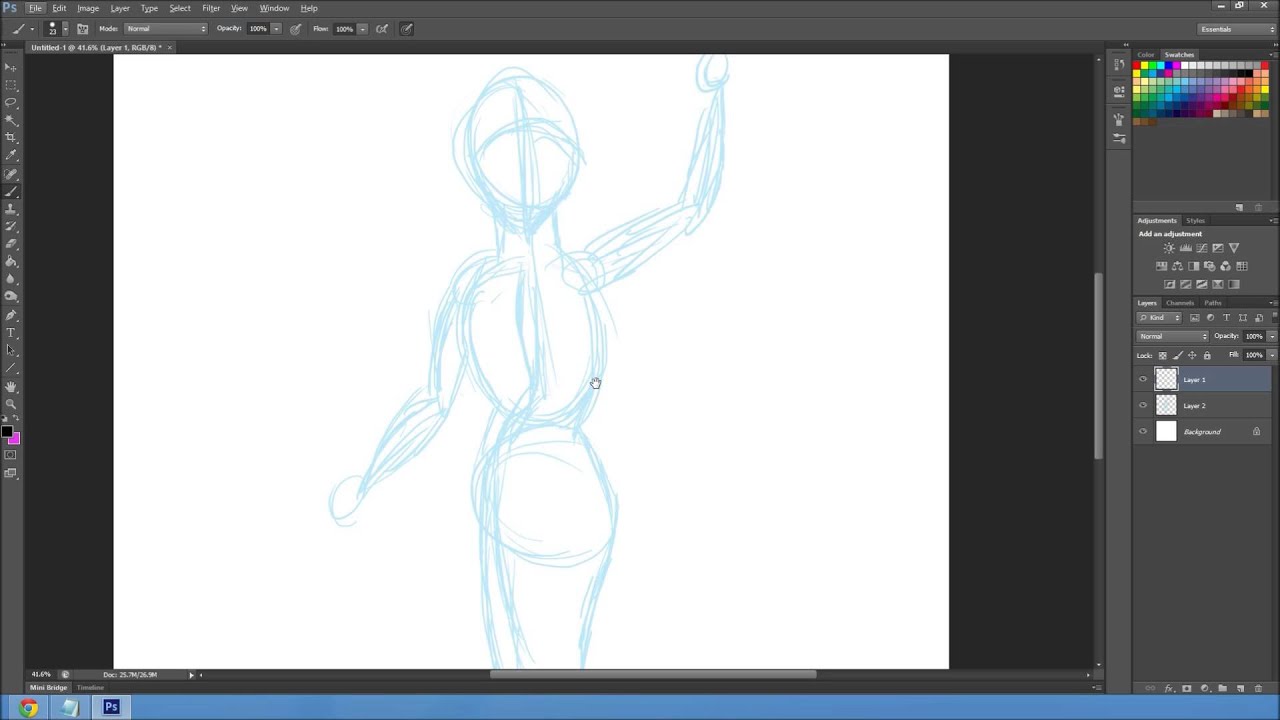The height and width of the screenshot is (720, 1280).
Task: Switch to the Styles tab
Action: (1196, 221)
